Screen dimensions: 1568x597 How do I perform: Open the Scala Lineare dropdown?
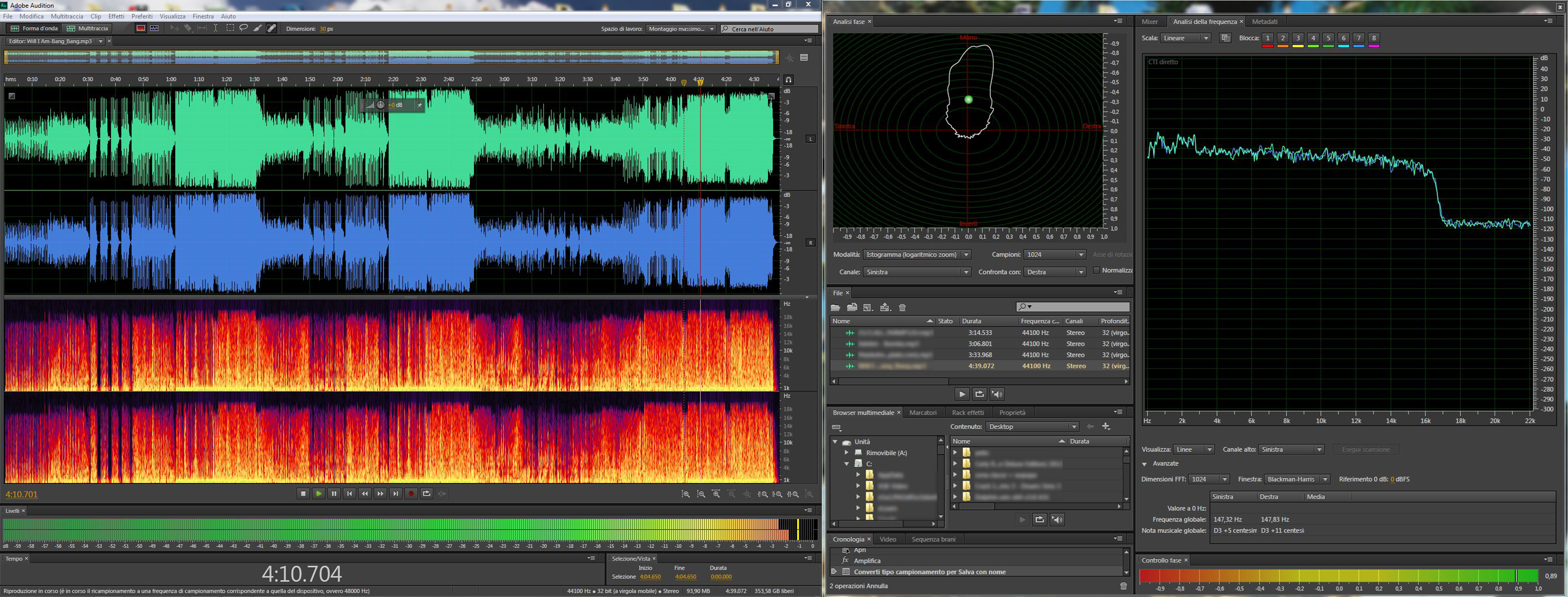(x=1186, y=38)
